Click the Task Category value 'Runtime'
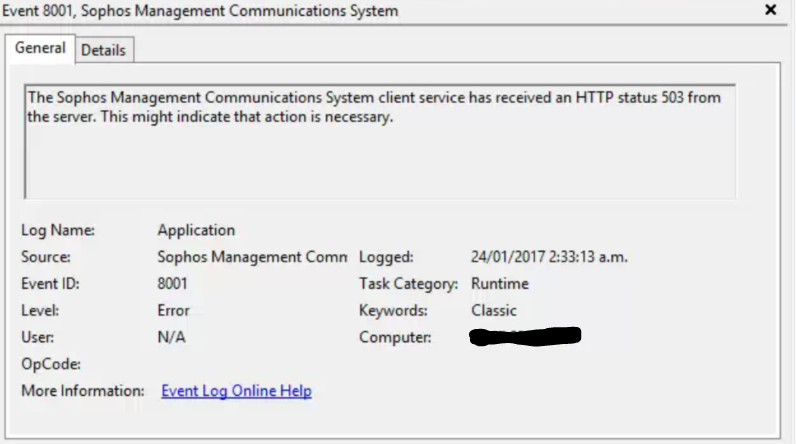The image size is (796, 444). (500, 284)
